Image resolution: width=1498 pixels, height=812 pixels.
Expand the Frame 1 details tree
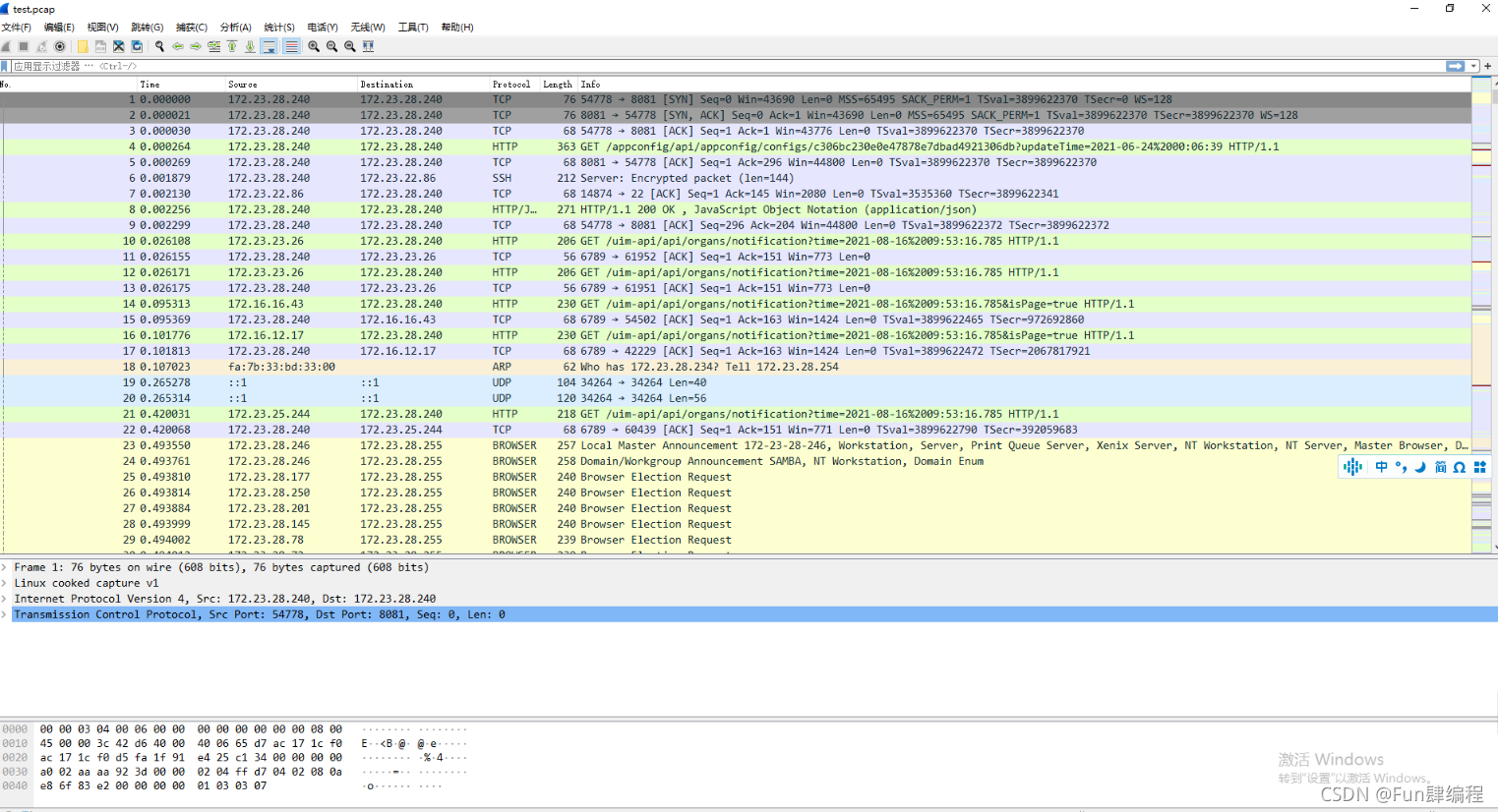tap(5, 567)
